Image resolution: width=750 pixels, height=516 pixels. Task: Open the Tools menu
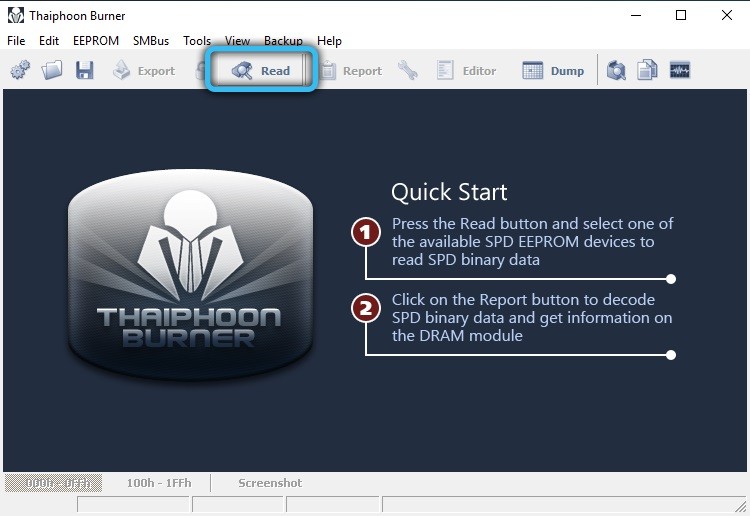point(197,41)
